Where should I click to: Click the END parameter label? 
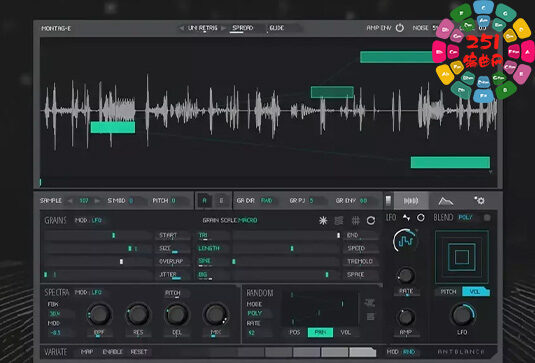tap(352, 235)
